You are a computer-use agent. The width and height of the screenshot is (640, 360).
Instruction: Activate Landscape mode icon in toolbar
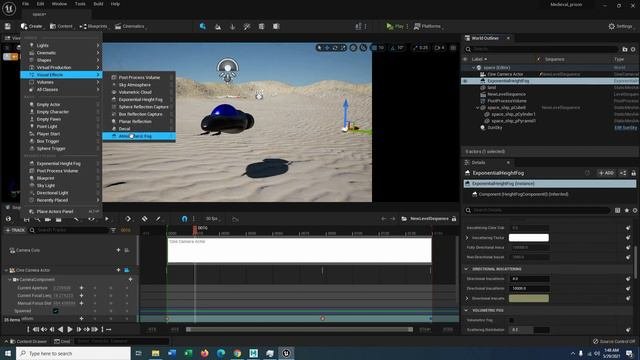218,26
